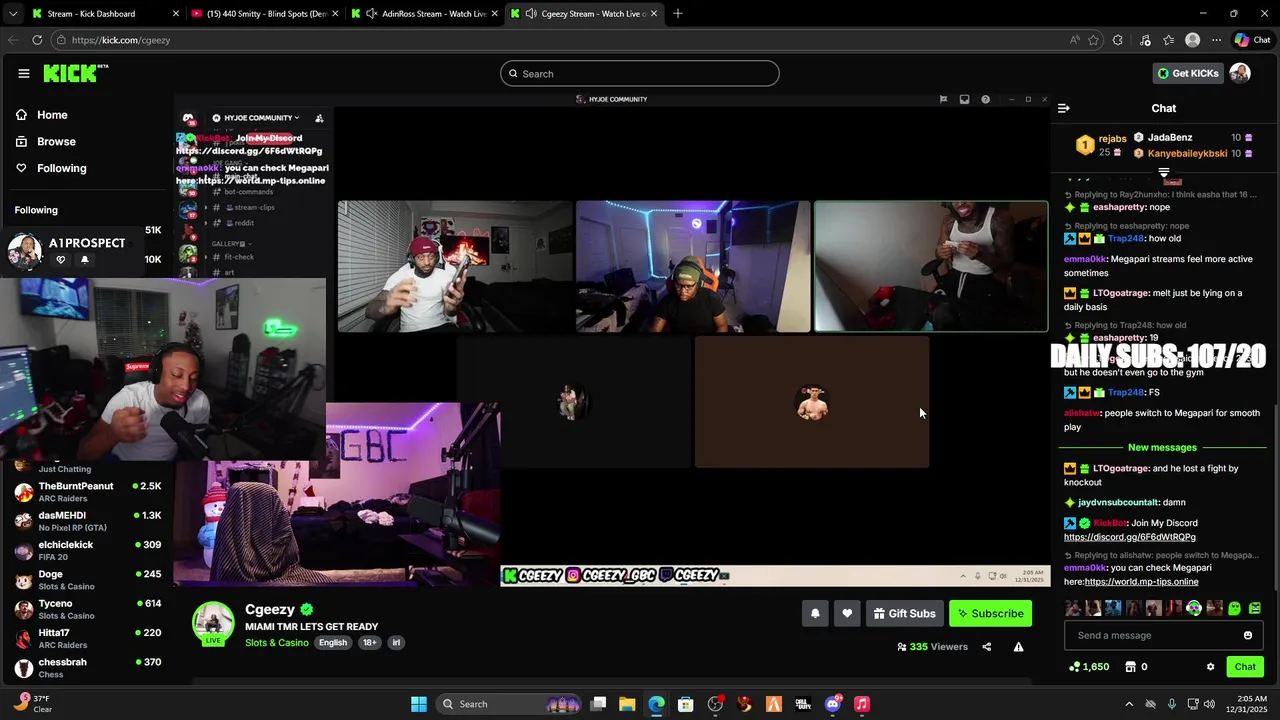1280x720 pixels.
Task: Open dasMEHDI channel in sidebar
Action: pos(88,521)
